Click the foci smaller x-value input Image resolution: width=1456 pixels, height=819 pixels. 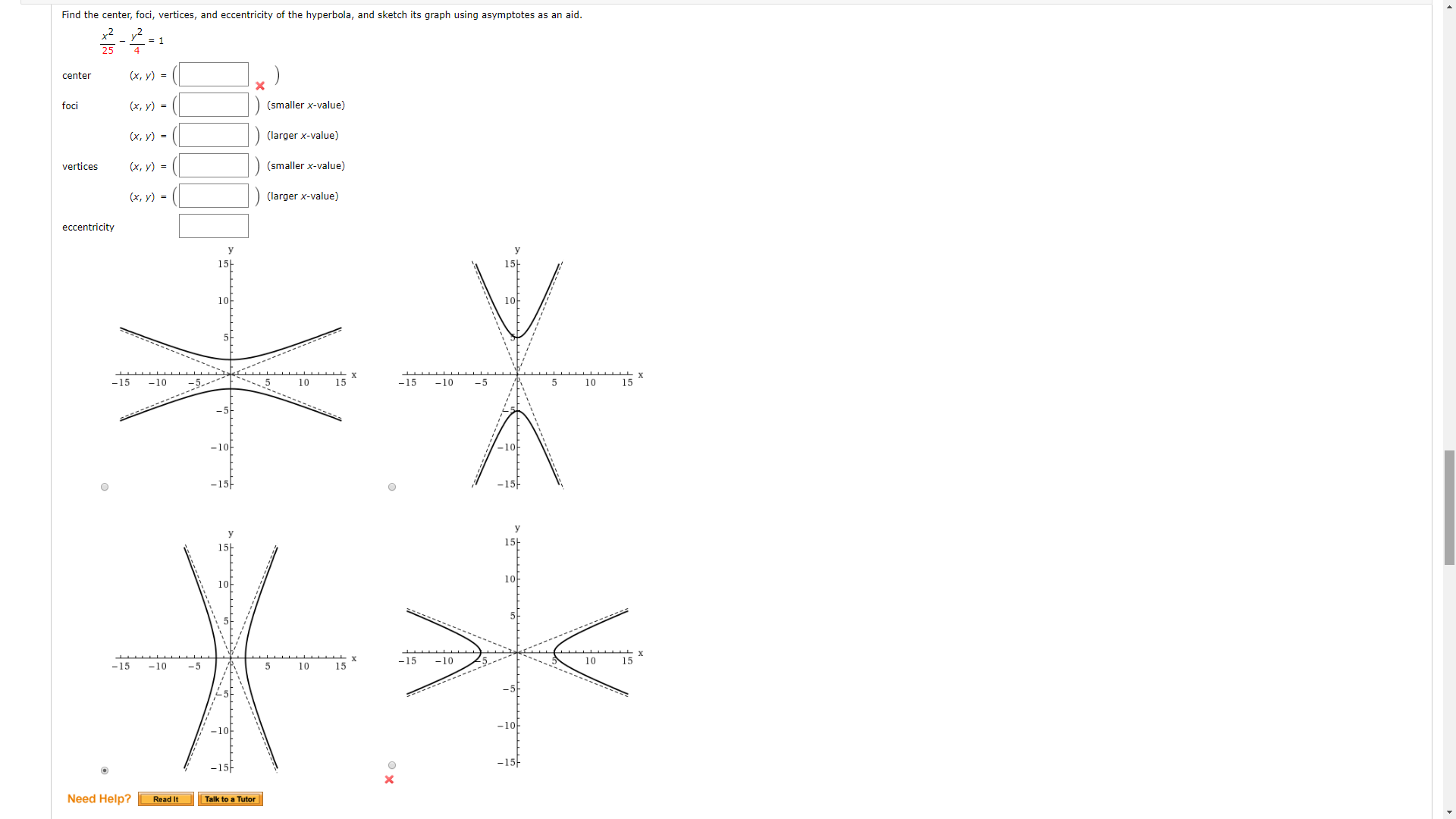(x=213, y=105)
